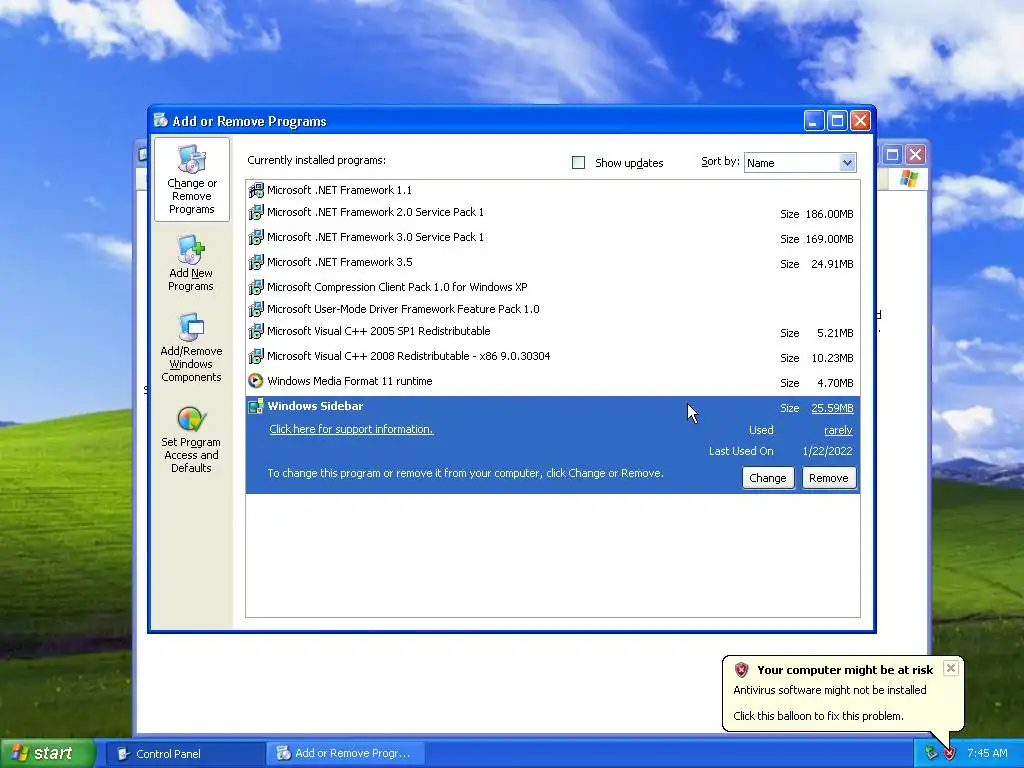This screenshot has height=768, width=1024.
Task: Open the Start menu
Action: click(x=47, y=753)
